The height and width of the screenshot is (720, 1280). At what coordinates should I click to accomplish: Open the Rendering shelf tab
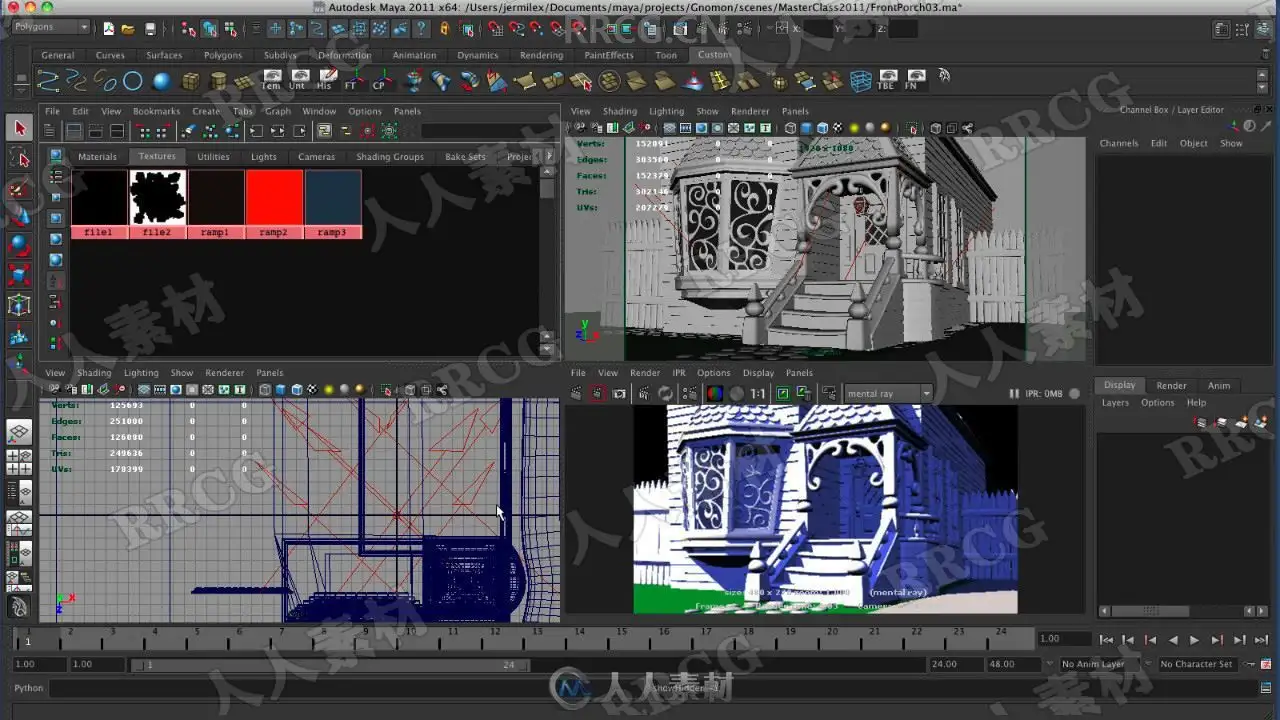tap(541, 55)
